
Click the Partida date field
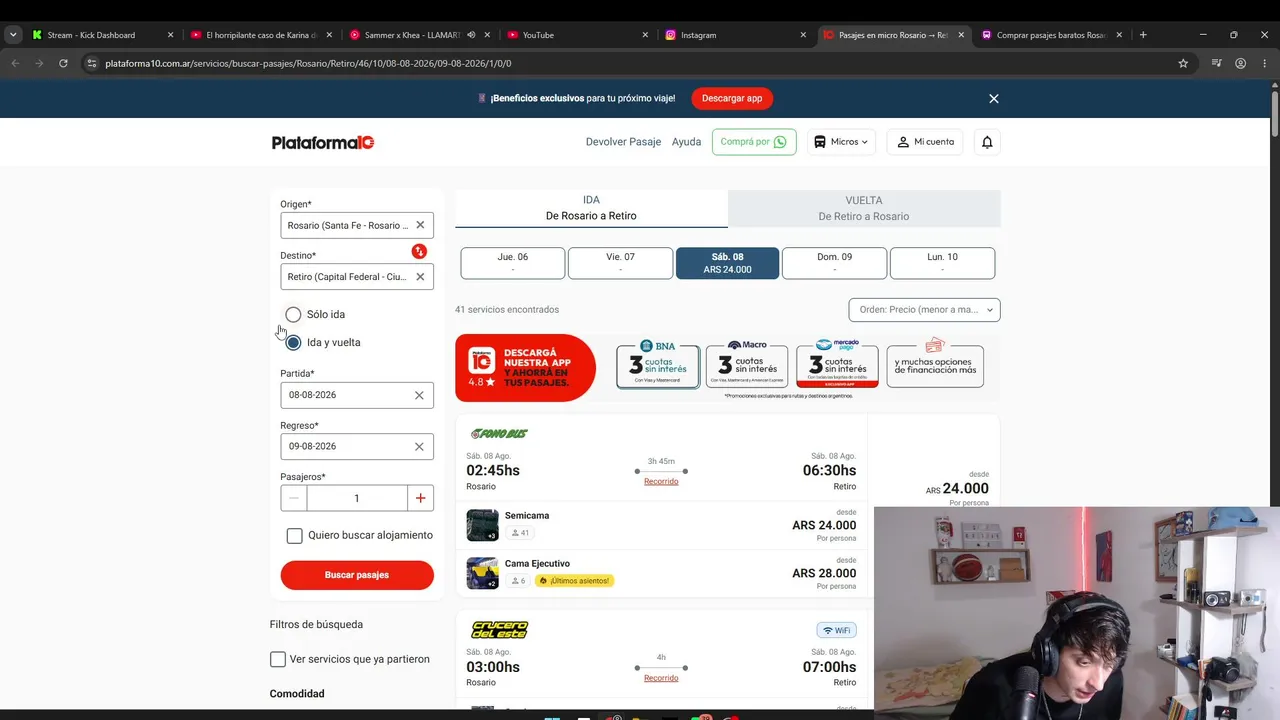coord(357,395)
